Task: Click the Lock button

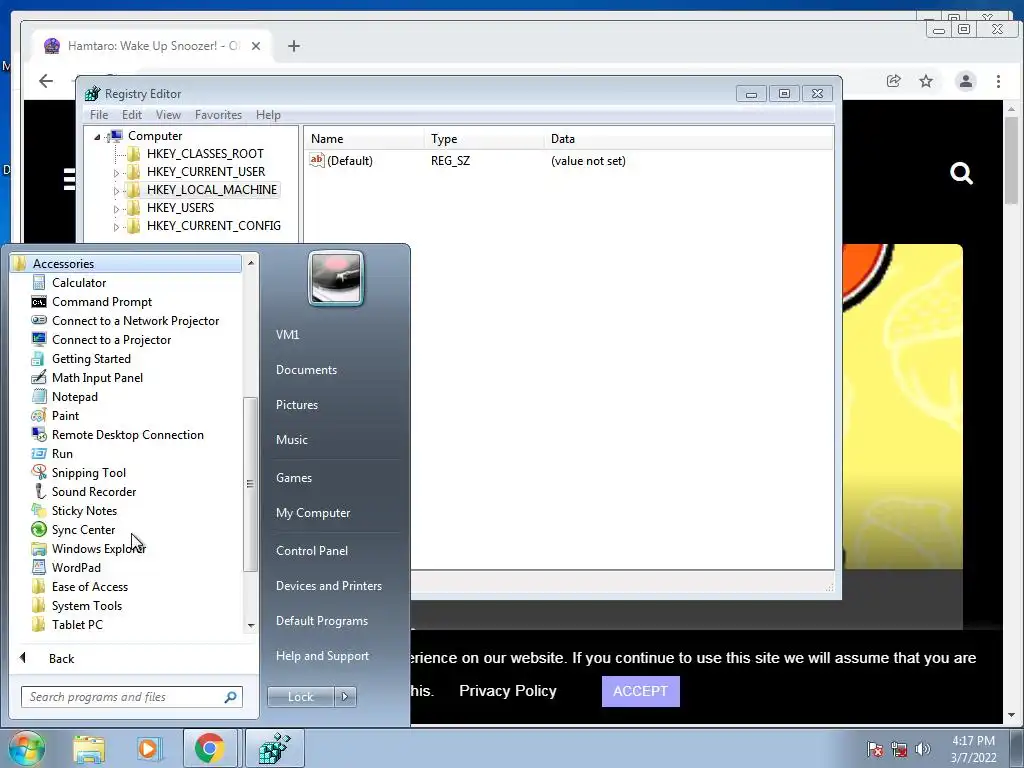Action: [300, 697]
